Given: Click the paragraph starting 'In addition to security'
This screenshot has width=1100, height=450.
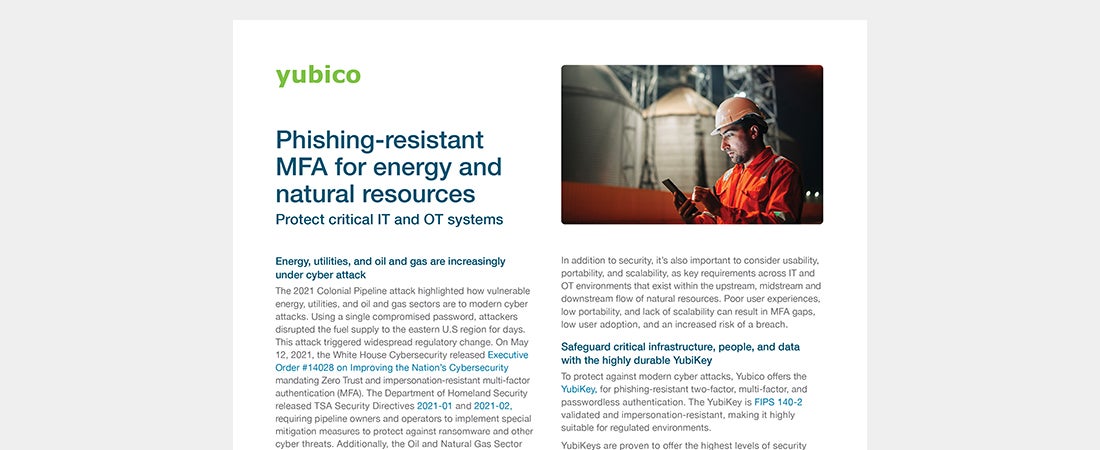Looking at the screenshot, I should coord(691,292).
